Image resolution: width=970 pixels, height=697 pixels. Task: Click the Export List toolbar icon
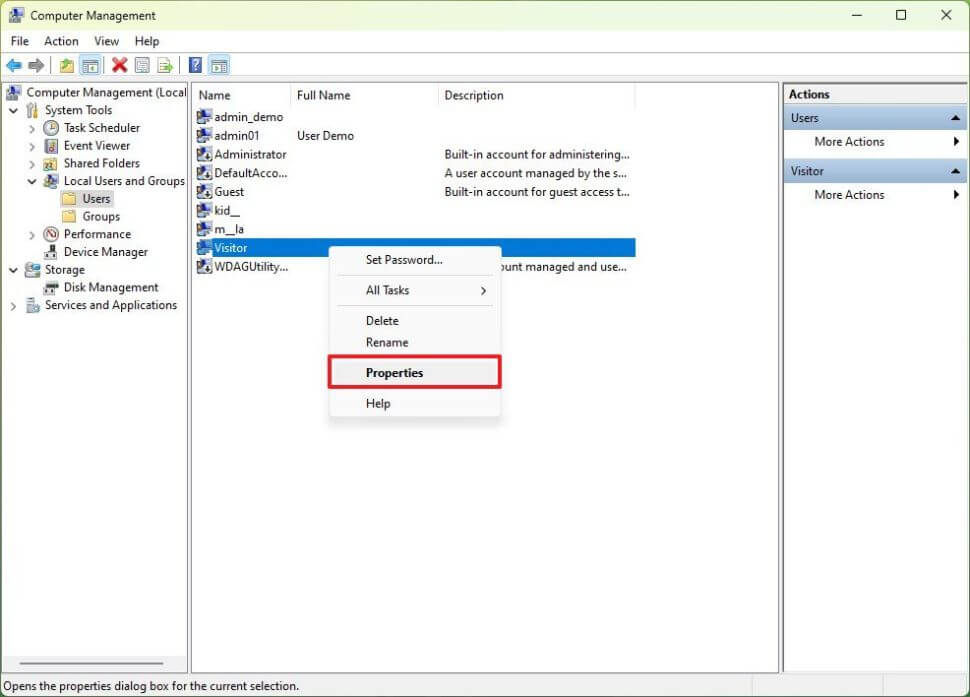coord(165,65)
